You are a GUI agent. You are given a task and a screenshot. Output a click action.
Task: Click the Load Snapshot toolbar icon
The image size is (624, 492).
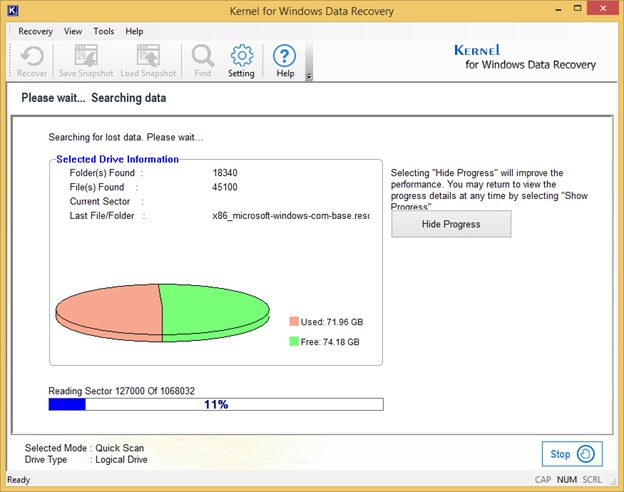[x=148, y=61]
